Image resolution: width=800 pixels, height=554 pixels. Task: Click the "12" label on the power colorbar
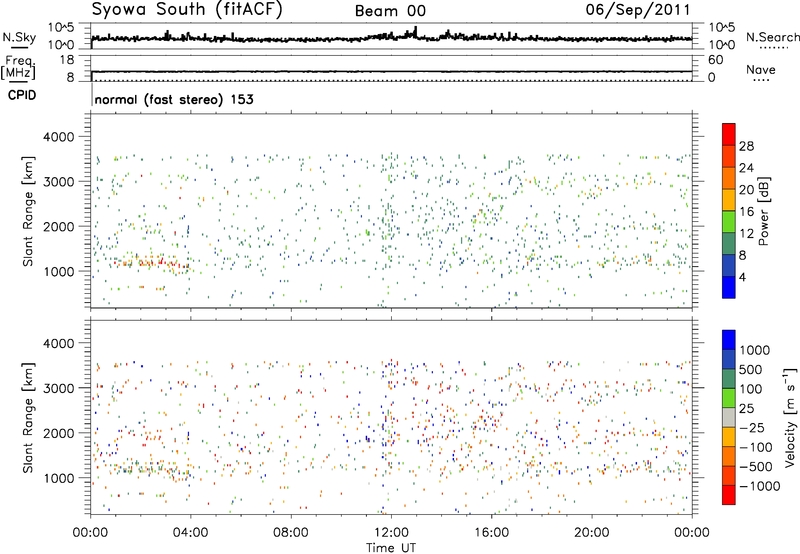[x=746, y=234]
